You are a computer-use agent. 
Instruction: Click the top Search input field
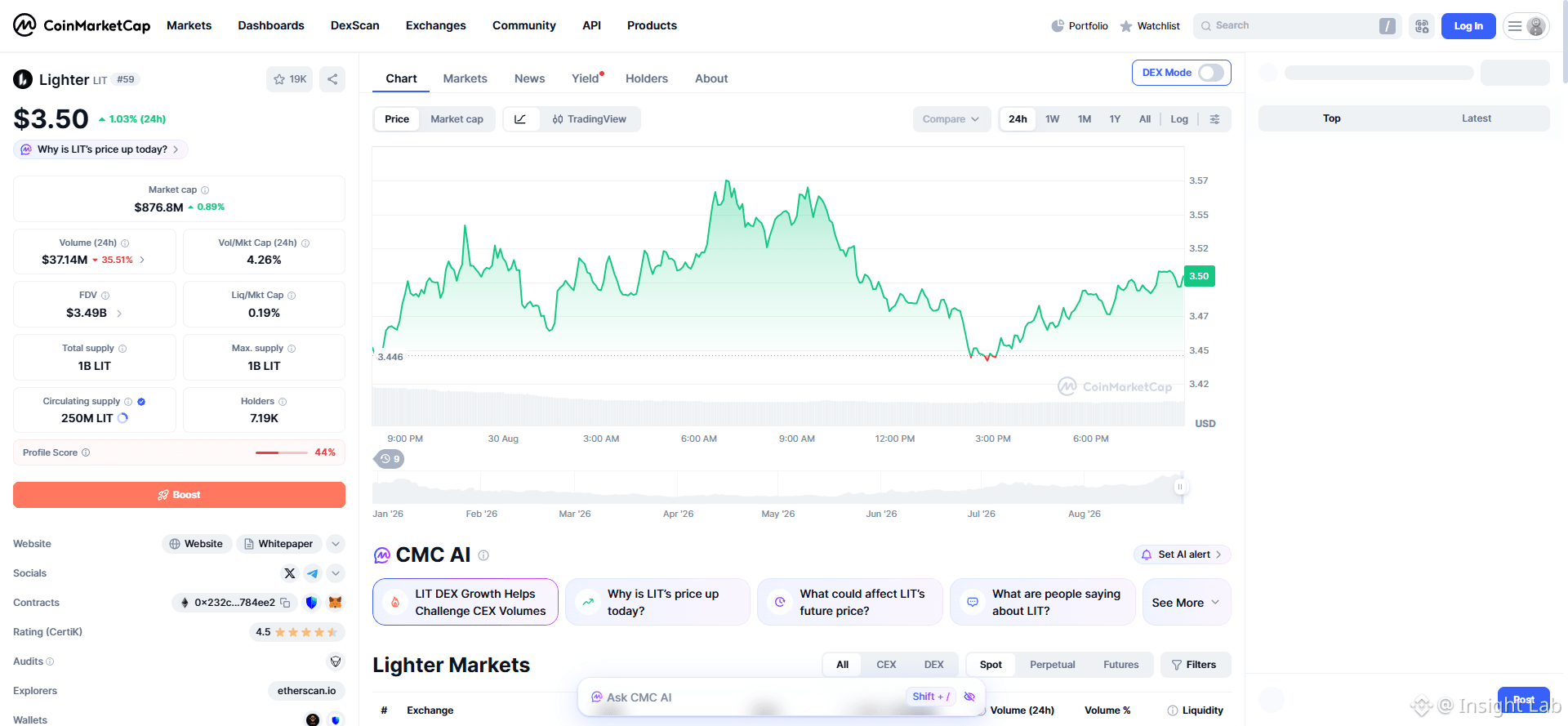[x=1297, y=26]
